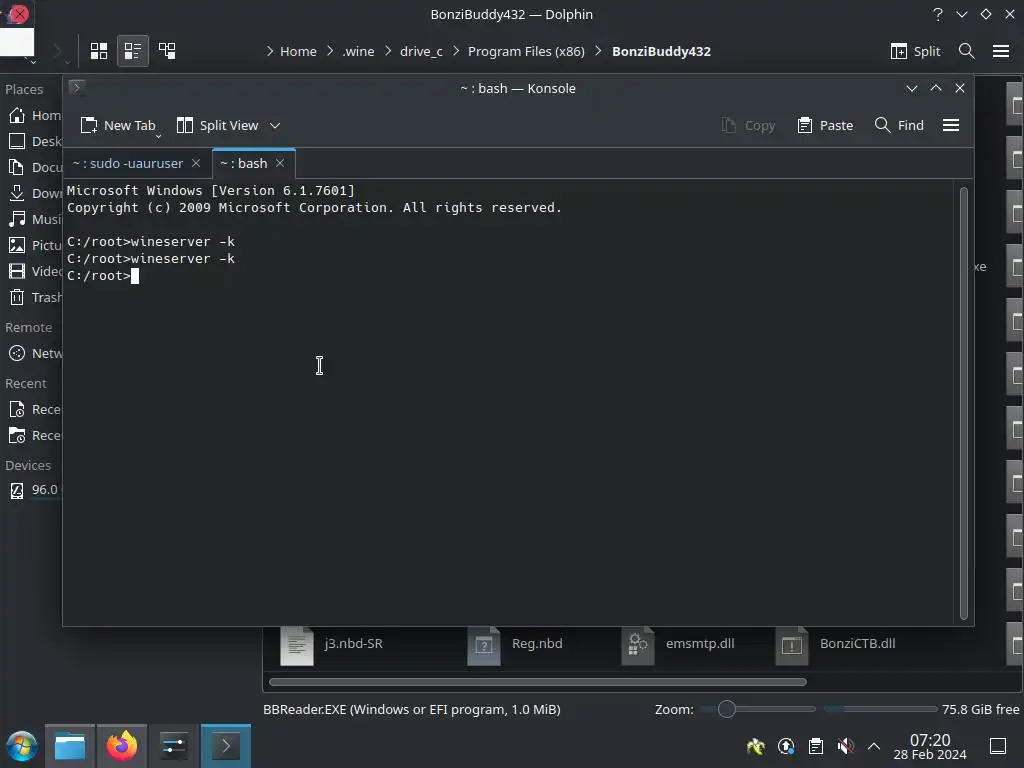Open the Recent Files sidebar entry with the document icon
Screen dimensions: 1024x768
34,409
